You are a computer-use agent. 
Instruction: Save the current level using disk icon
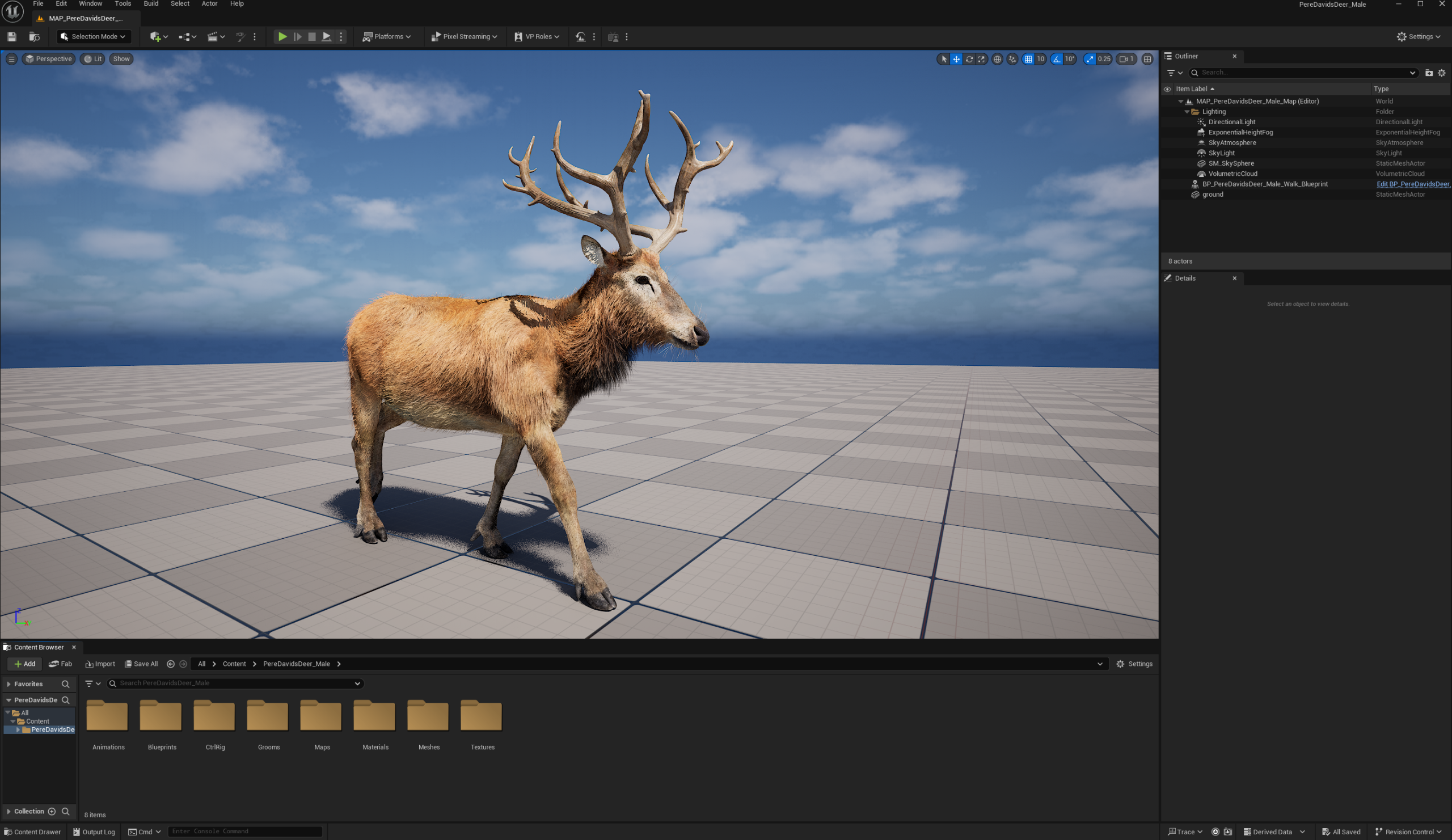11,36
